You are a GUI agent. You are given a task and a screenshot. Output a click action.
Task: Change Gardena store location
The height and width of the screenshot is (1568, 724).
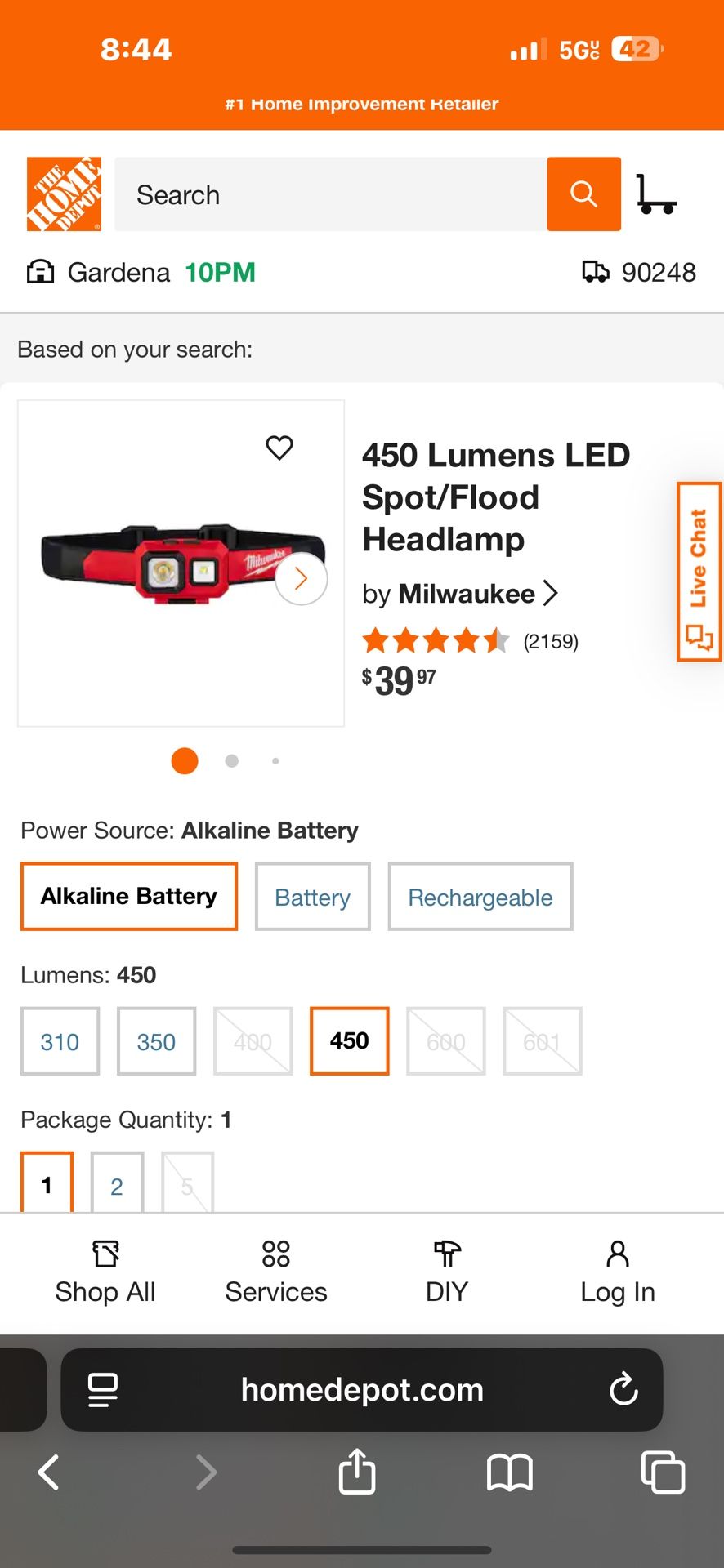[118, 272]
